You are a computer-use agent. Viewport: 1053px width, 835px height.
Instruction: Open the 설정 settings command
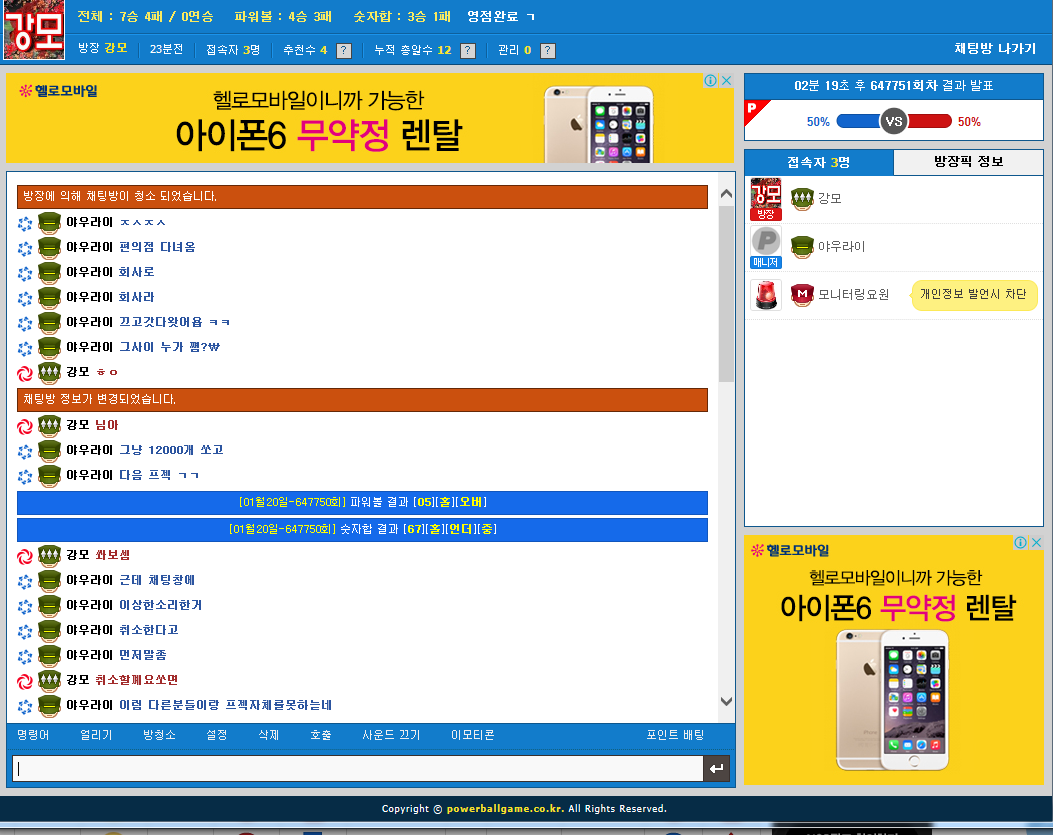pos(215,733)
